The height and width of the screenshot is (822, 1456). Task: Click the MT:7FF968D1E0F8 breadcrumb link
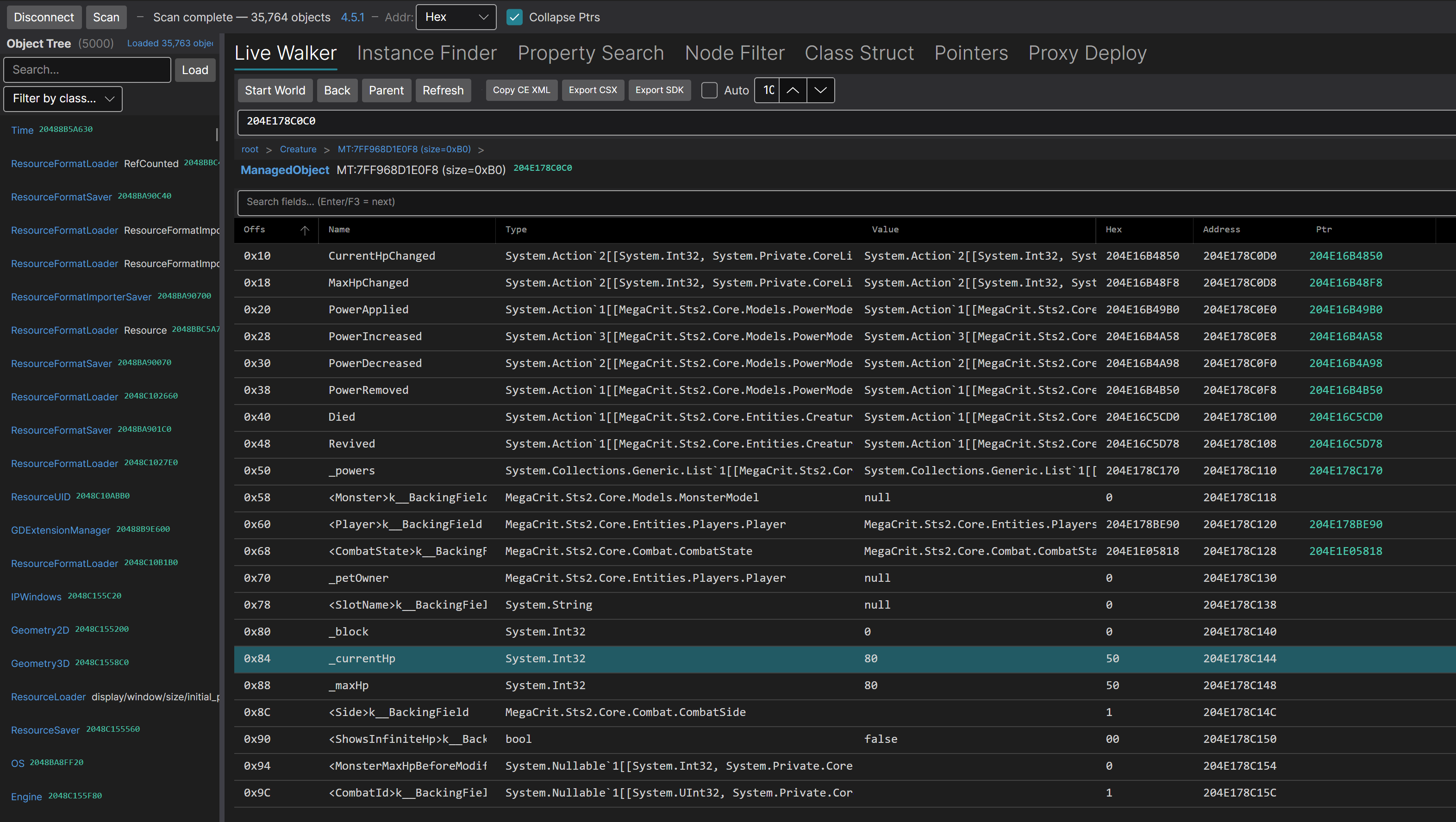[x=404, y=149]
